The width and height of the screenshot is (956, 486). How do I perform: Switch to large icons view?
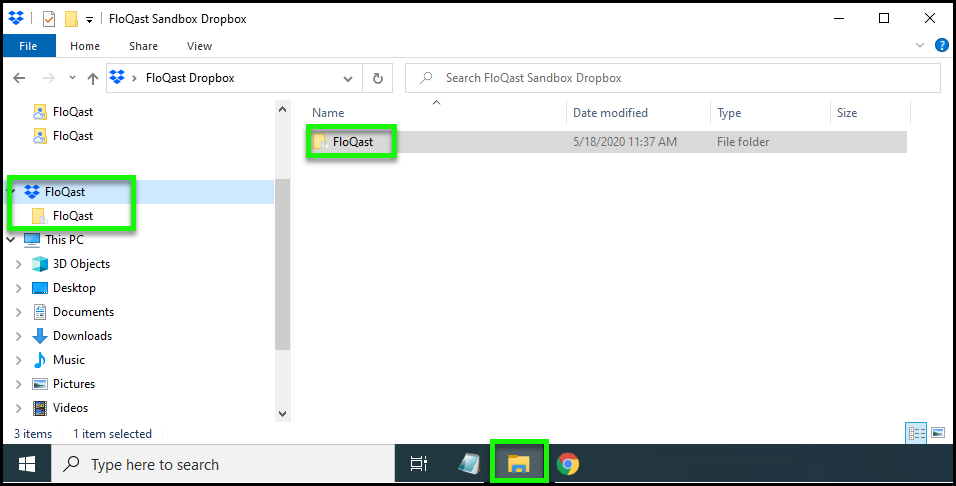tap(937, 433)
